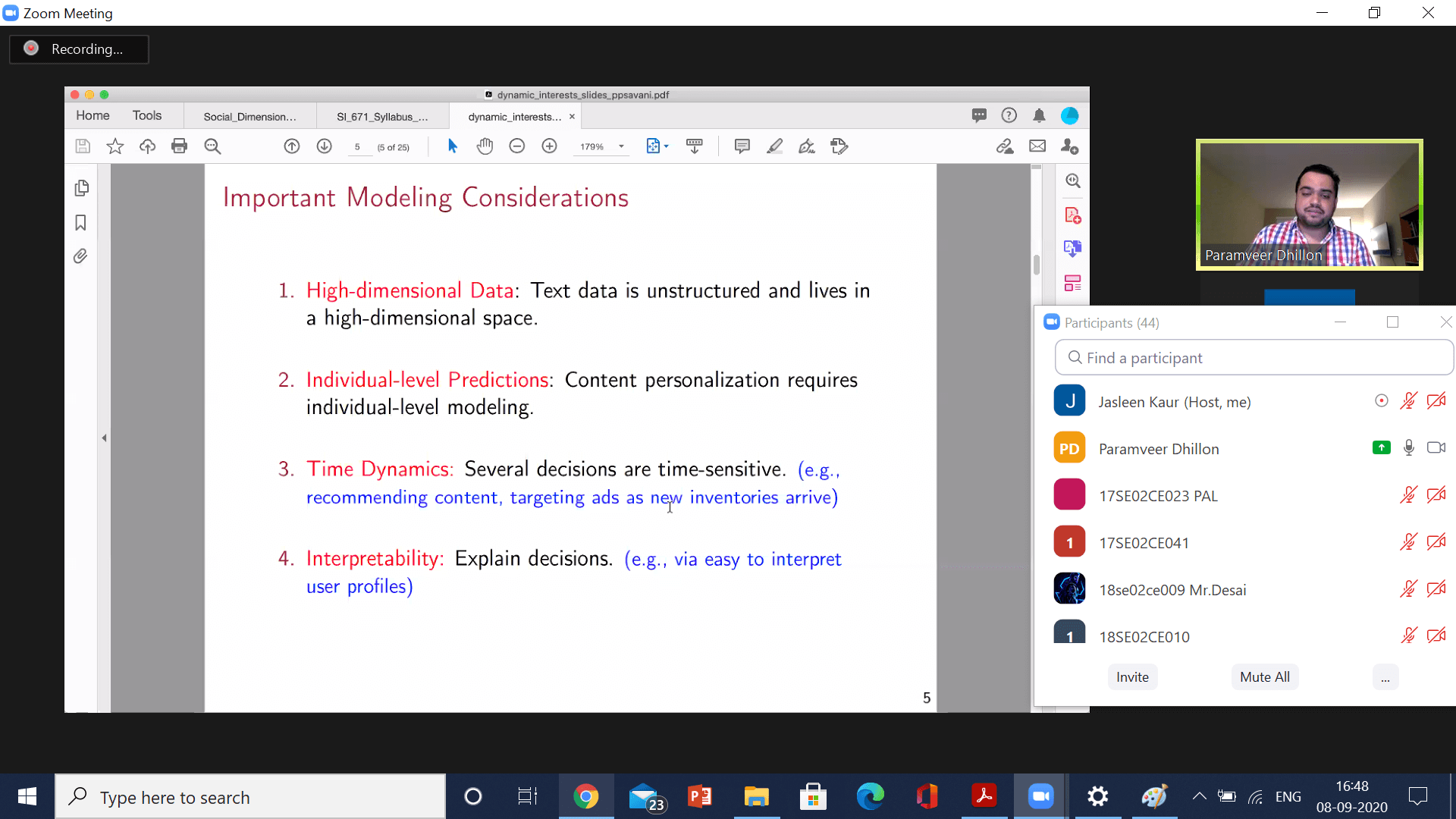Open the Tools tab in Acrobat

coord(147,115)
